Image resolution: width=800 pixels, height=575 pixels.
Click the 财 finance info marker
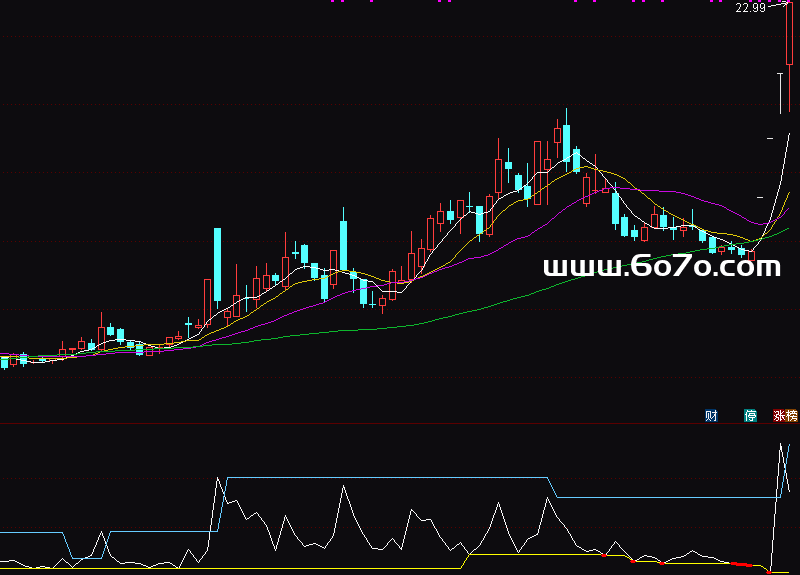pos(711,416)
